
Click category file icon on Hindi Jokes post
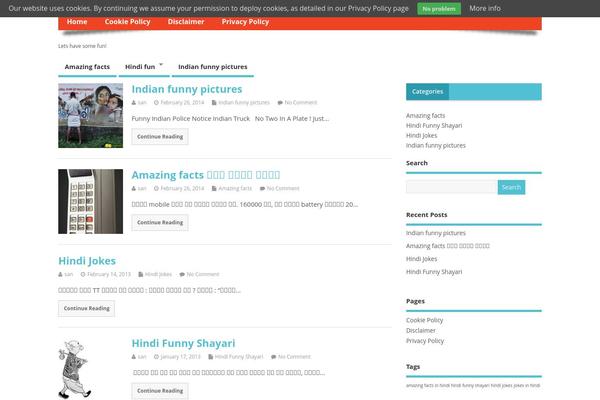pyautogui.click(x=141, y=274)
